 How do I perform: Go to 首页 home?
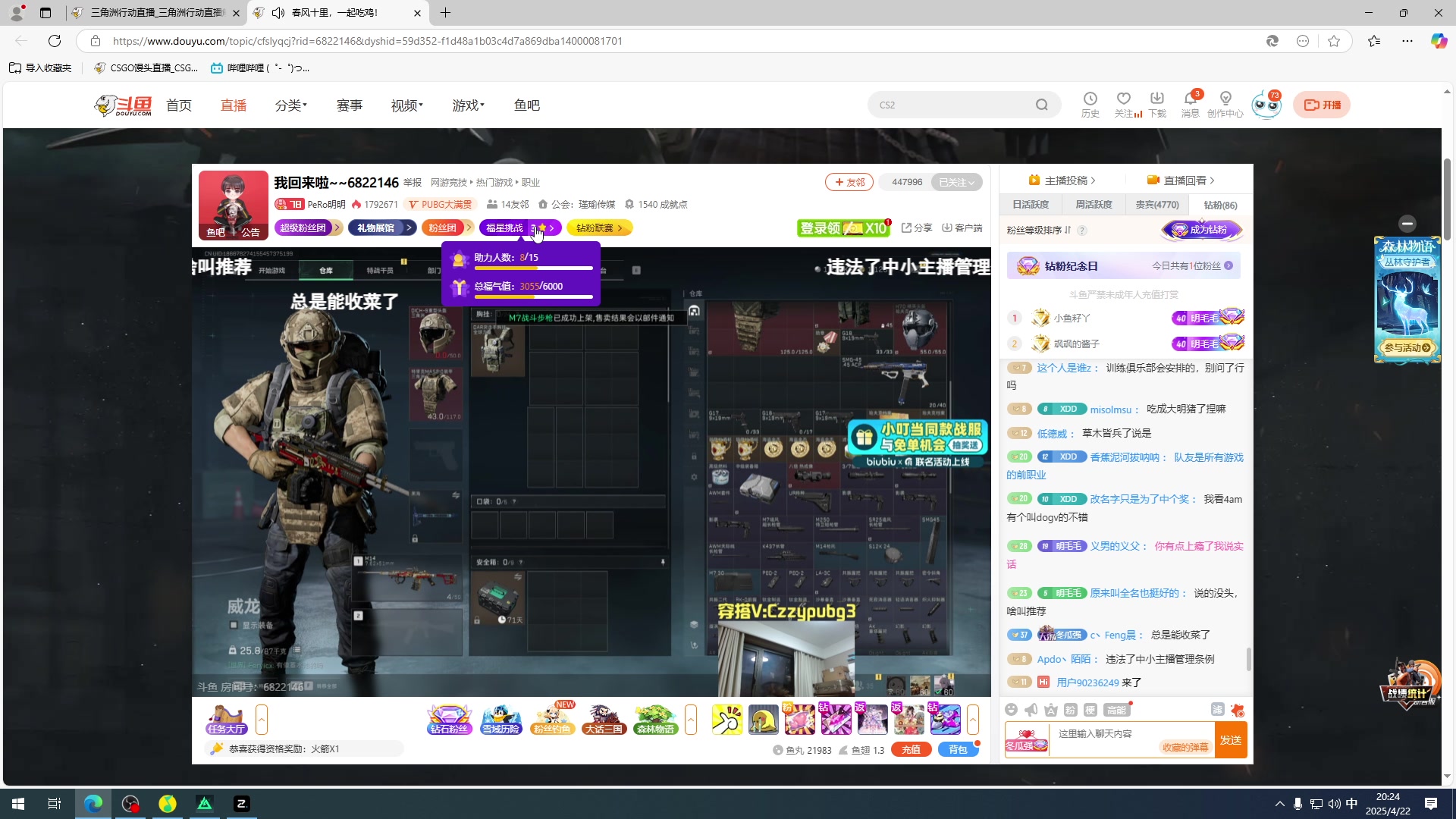[179, 105]
